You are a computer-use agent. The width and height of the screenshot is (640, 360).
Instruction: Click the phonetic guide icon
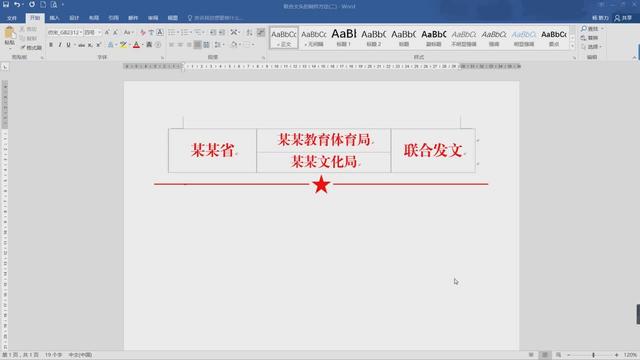pos(151,32)
